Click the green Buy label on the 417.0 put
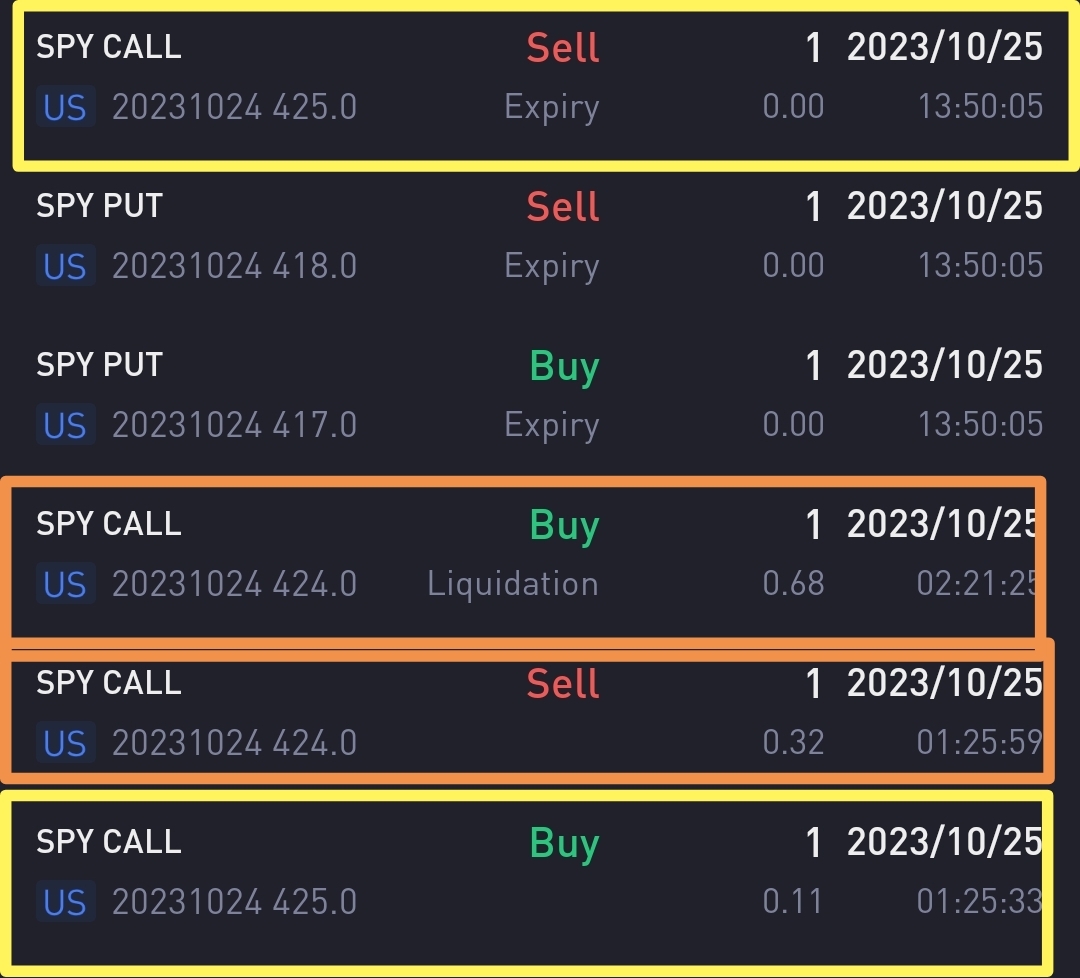1080x978 pixels. [564, 367]
